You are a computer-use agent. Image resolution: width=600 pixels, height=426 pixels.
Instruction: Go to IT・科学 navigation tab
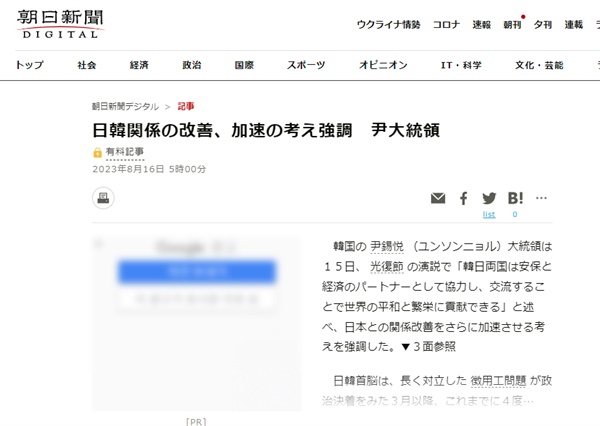click(x=461, y=65)
